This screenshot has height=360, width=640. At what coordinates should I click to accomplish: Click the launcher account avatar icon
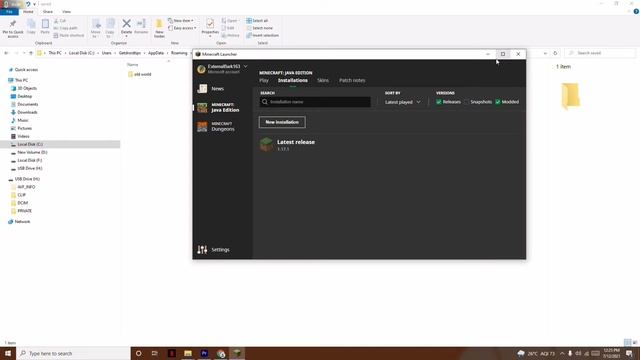pyautogui.click(x=201, y=69)
